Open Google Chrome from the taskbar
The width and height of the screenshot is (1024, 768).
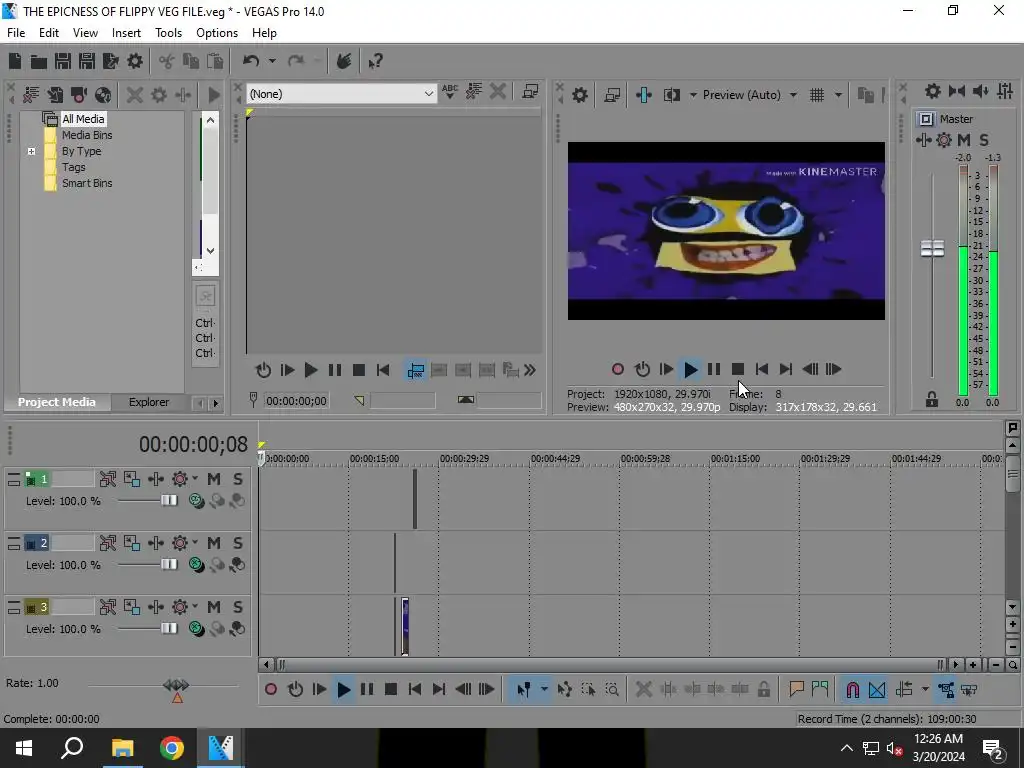click(x=172, y=748)
